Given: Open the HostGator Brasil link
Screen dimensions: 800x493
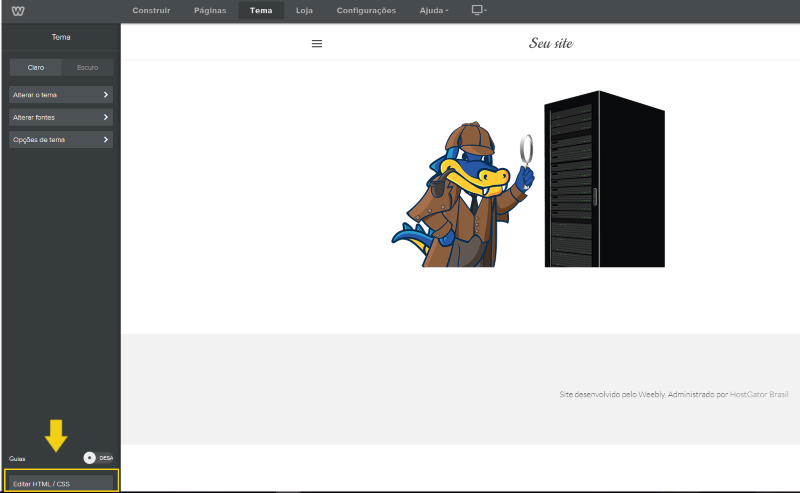Looking at the screenshot, I should click(759, 395).
